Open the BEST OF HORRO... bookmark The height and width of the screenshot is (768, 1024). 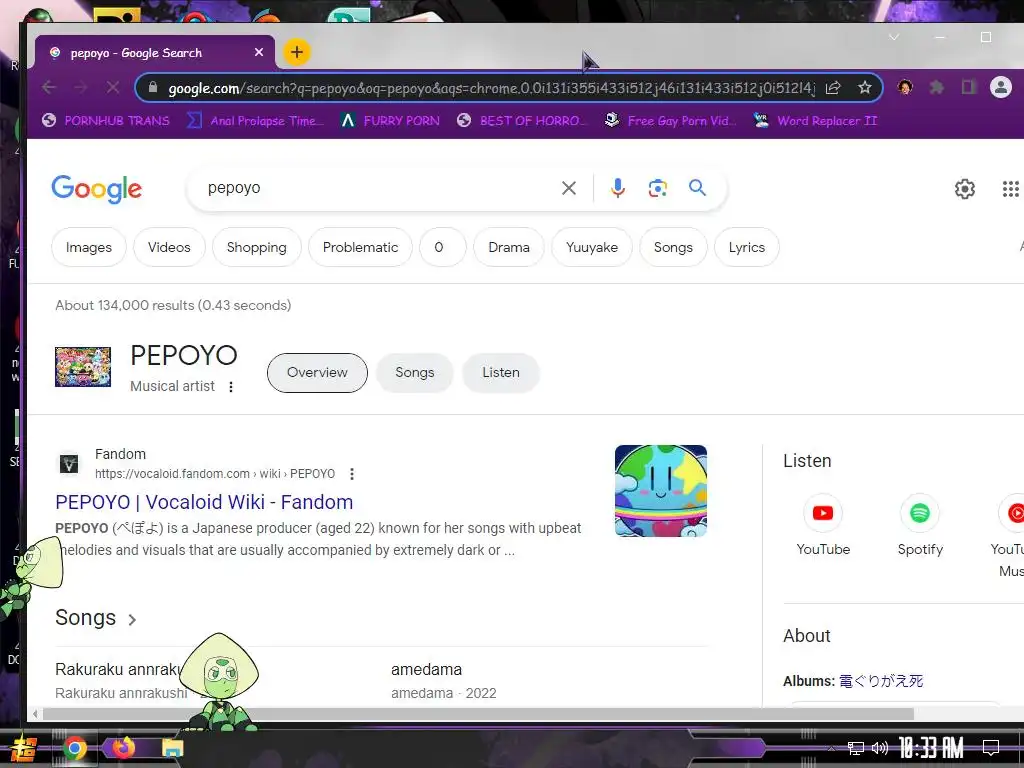(522, 121)
